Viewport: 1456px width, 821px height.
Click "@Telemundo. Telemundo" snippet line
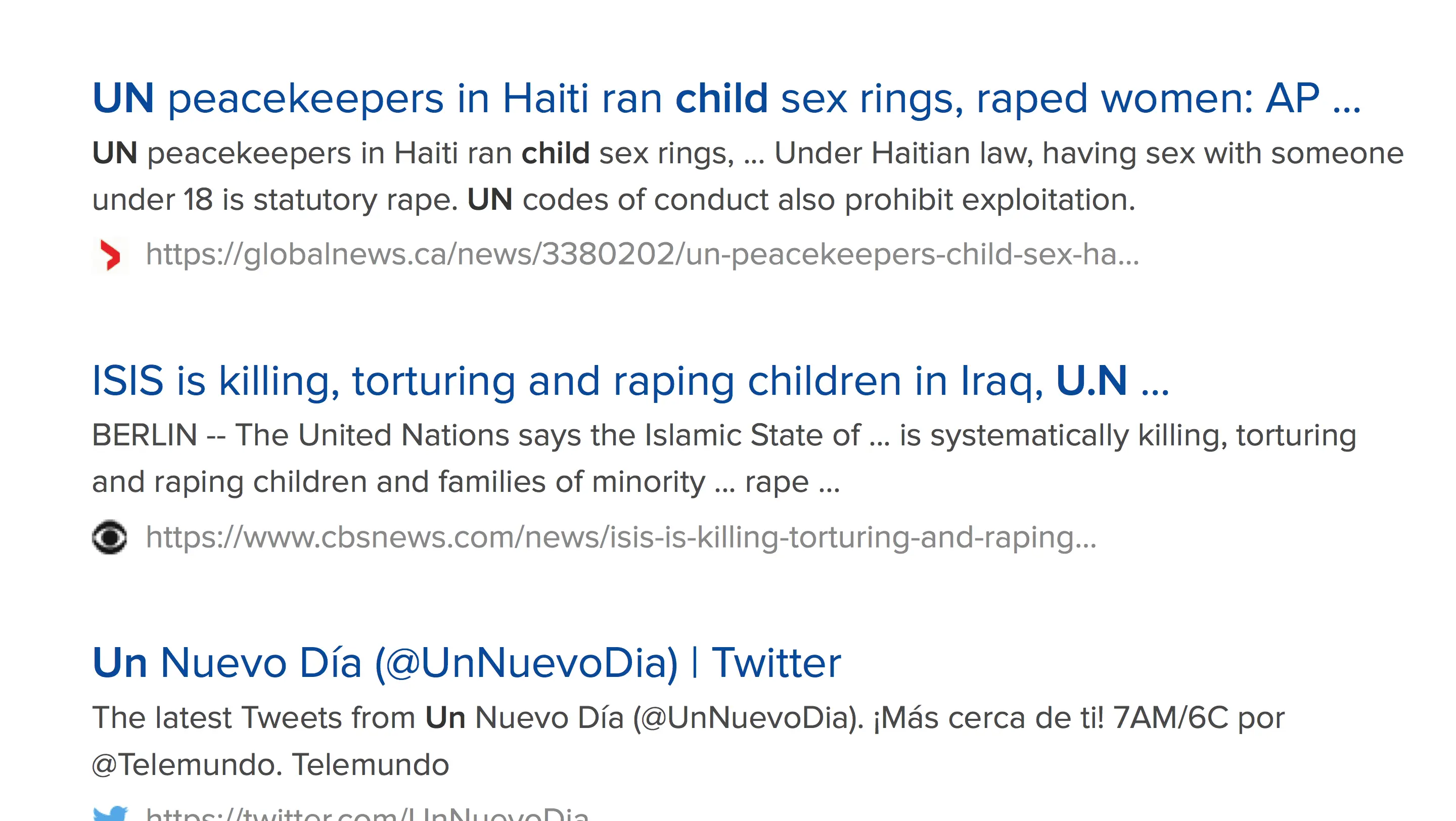click(270, 765)
